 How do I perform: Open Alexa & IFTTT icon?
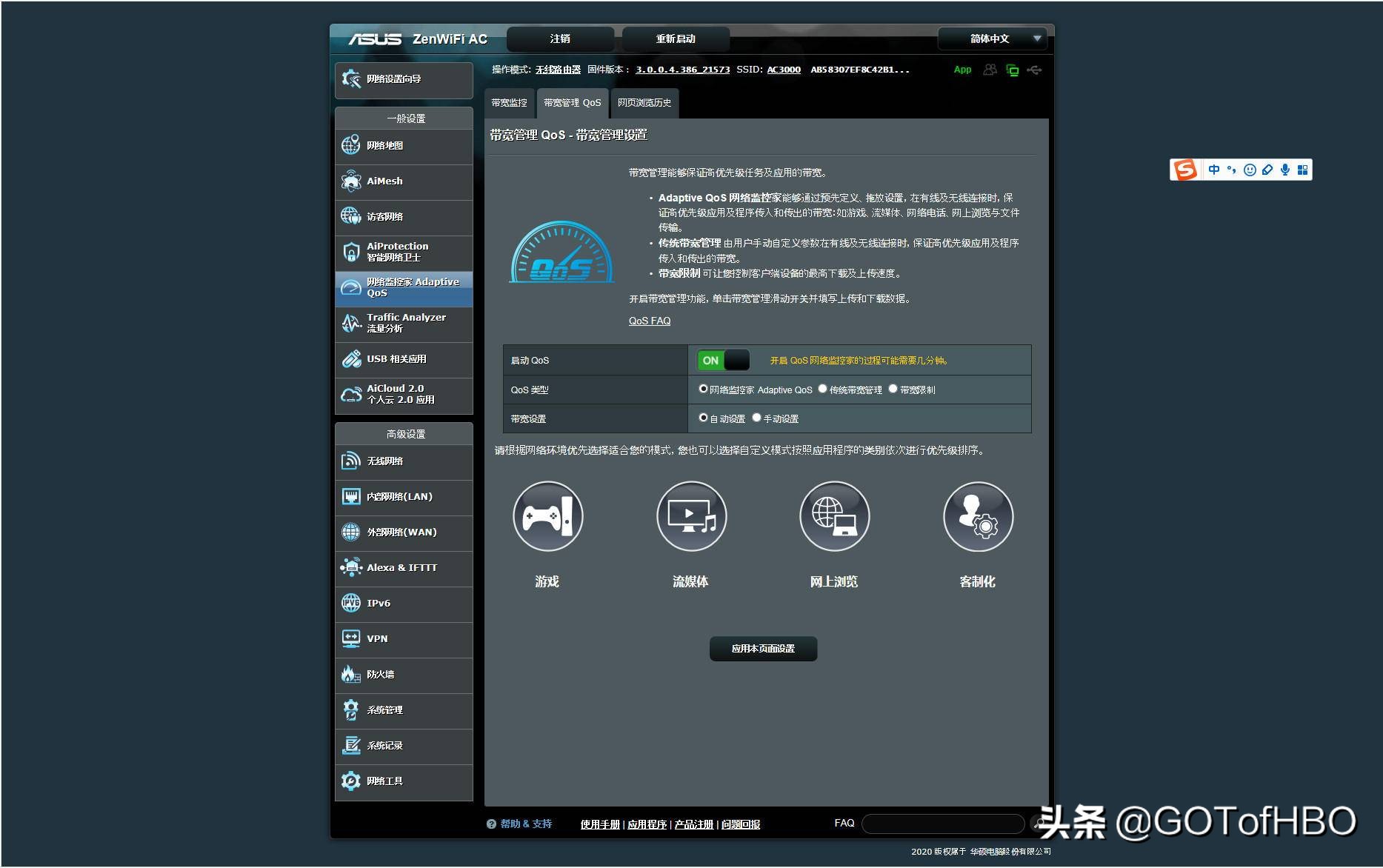[351, 567]
